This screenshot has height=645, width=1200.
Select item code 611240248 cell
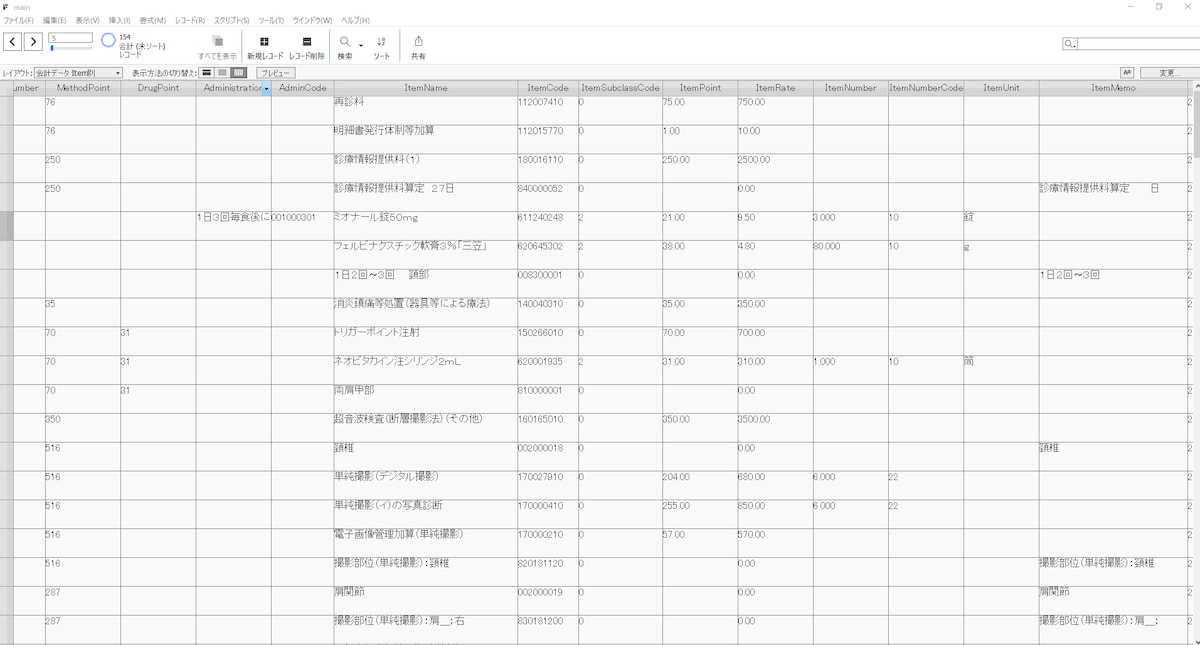(x=548, y=225)
